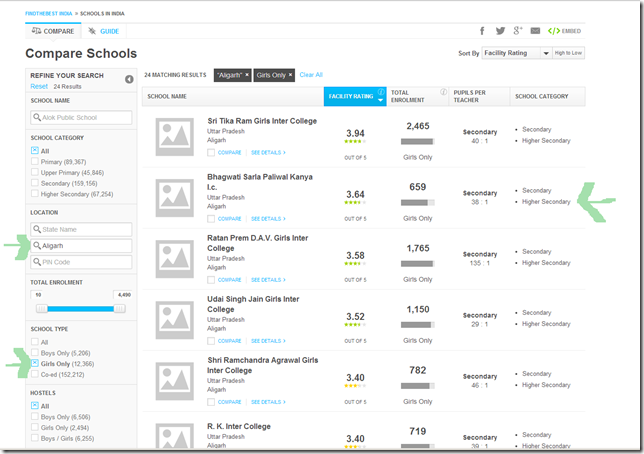Expand the Facility Rating column sort arrow

coord(380,101)
